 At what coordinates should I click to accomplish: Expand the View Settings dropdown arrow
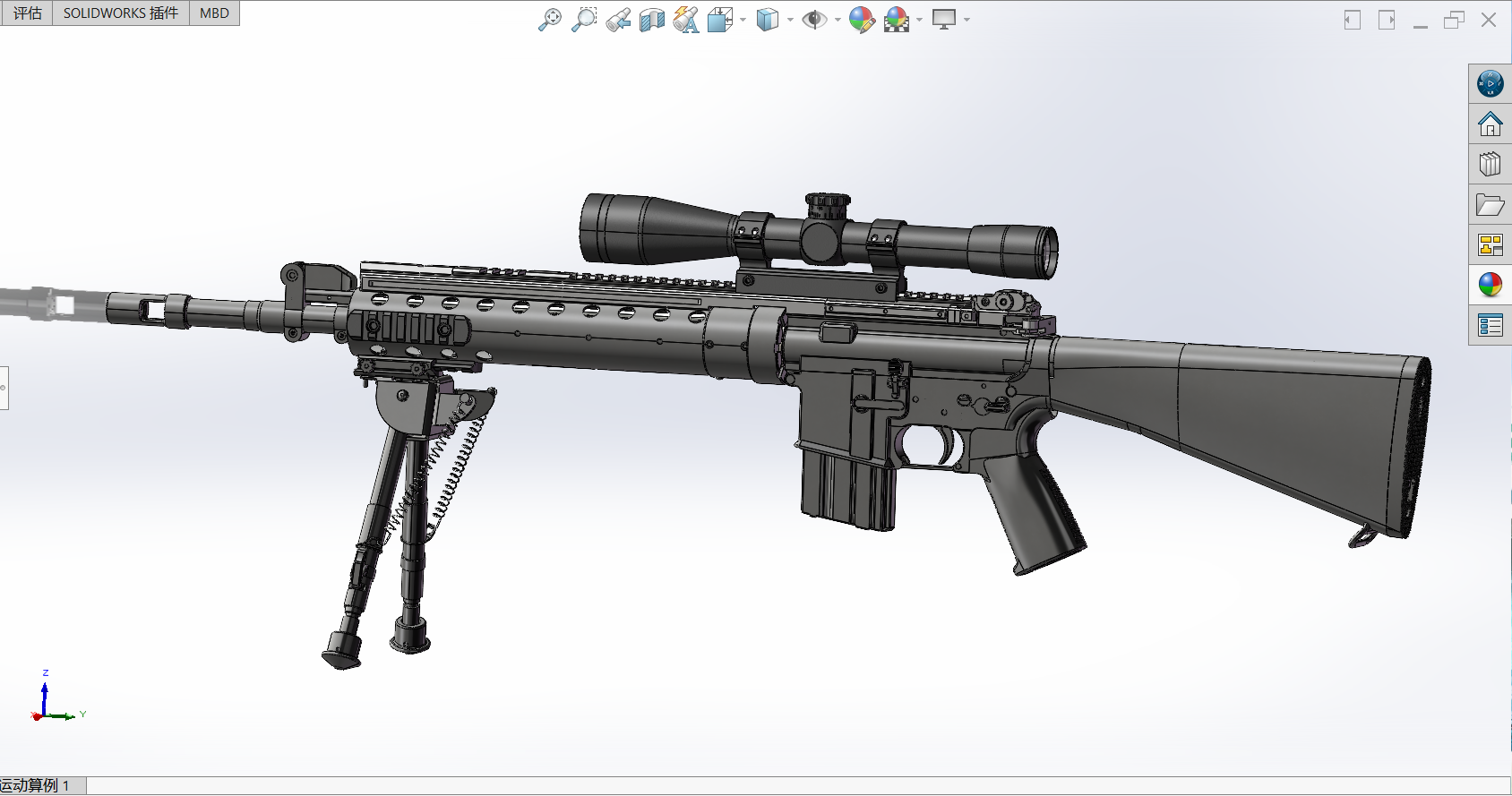[x=966, y=20]
